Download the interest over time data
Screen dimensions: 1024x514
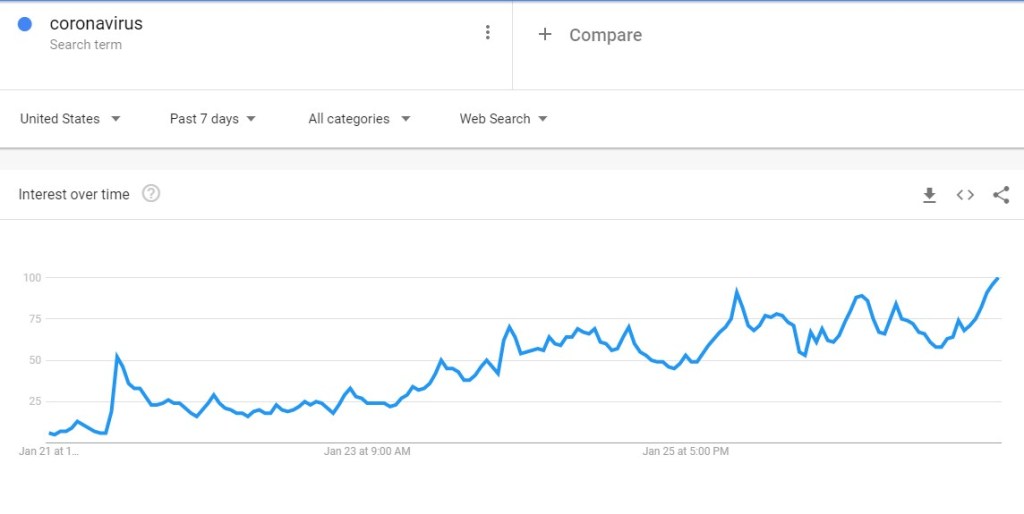(929, 195)
